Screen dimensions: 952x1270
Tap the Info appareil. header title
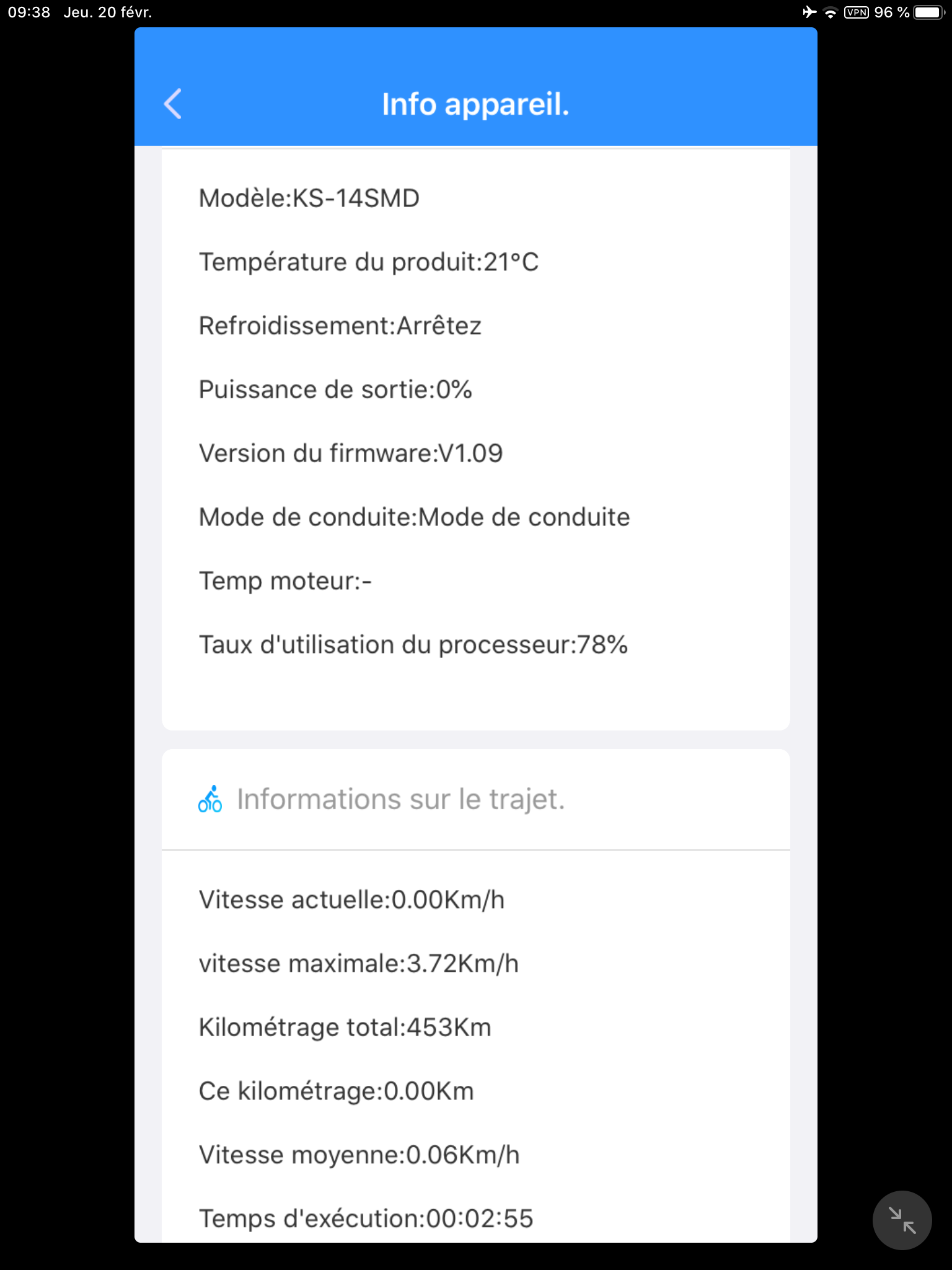(x=475, y=104)
